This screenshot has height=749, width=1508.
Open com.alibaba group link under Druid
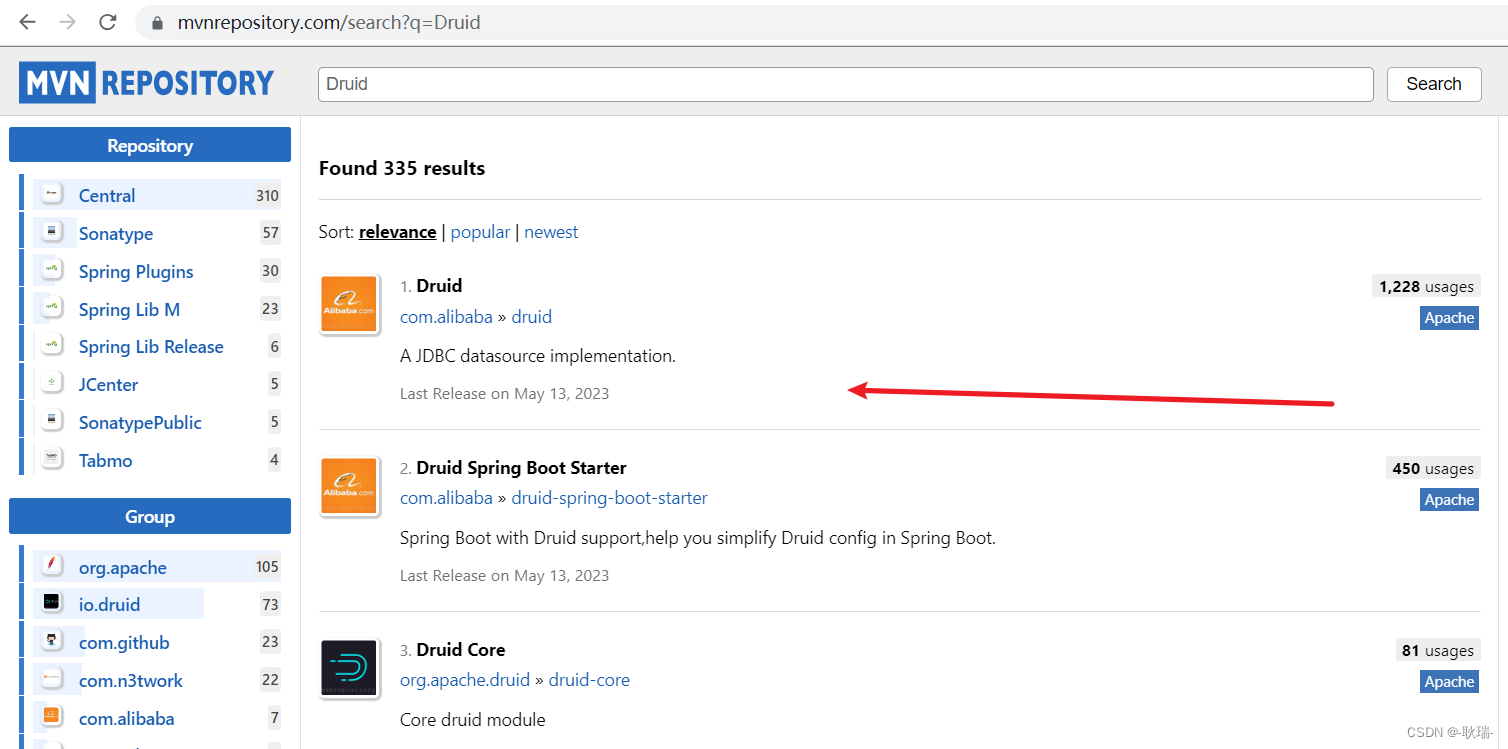tap(446, 317)
